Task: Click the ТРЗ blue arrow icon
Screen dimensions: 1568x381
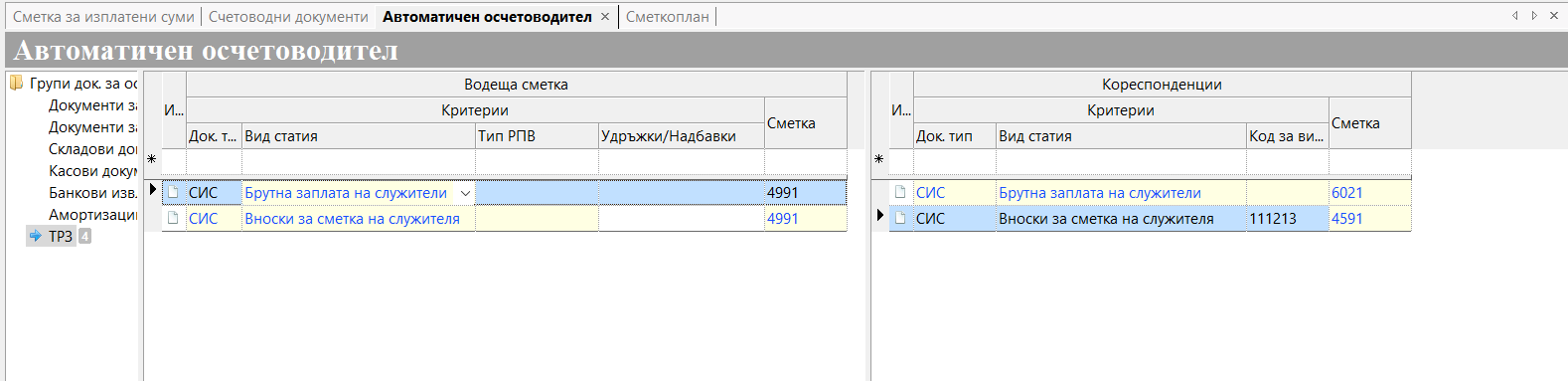Action: (36, 237)
